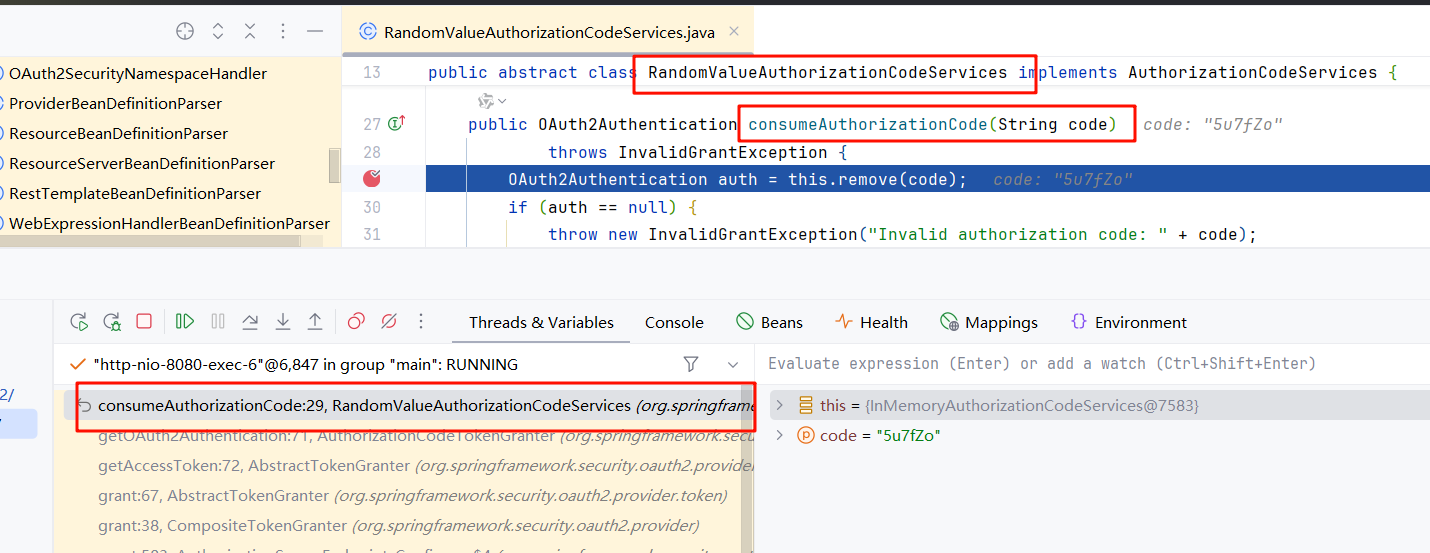This screenshot has width=1430, height=553.
Task: Open View Breakpoints icon
Action: pyautogui.click(x=356, y=322)
